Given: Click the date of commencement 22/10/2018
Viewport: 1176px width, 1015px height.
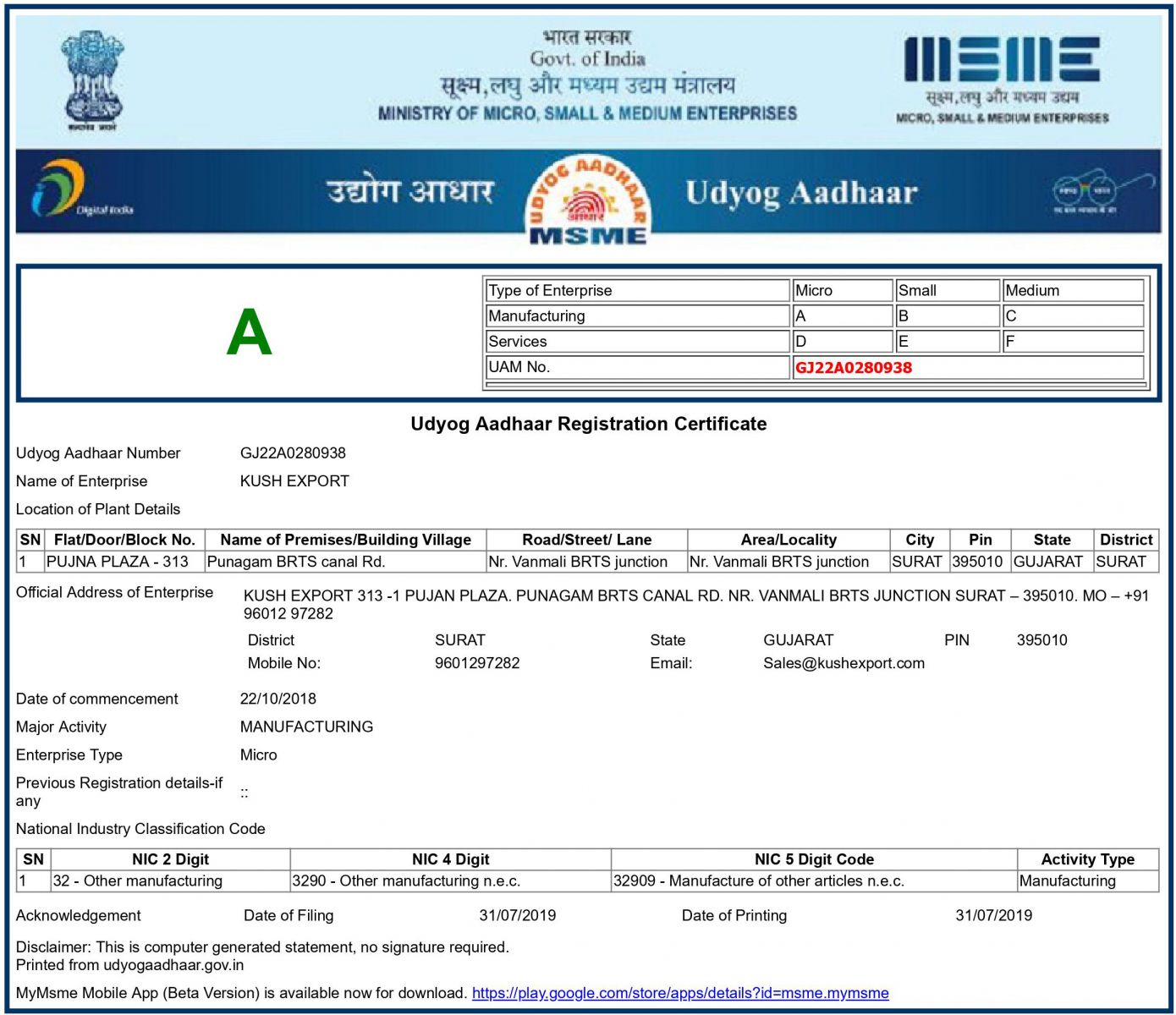Looking at the screenshot, I should coord(278,699).
